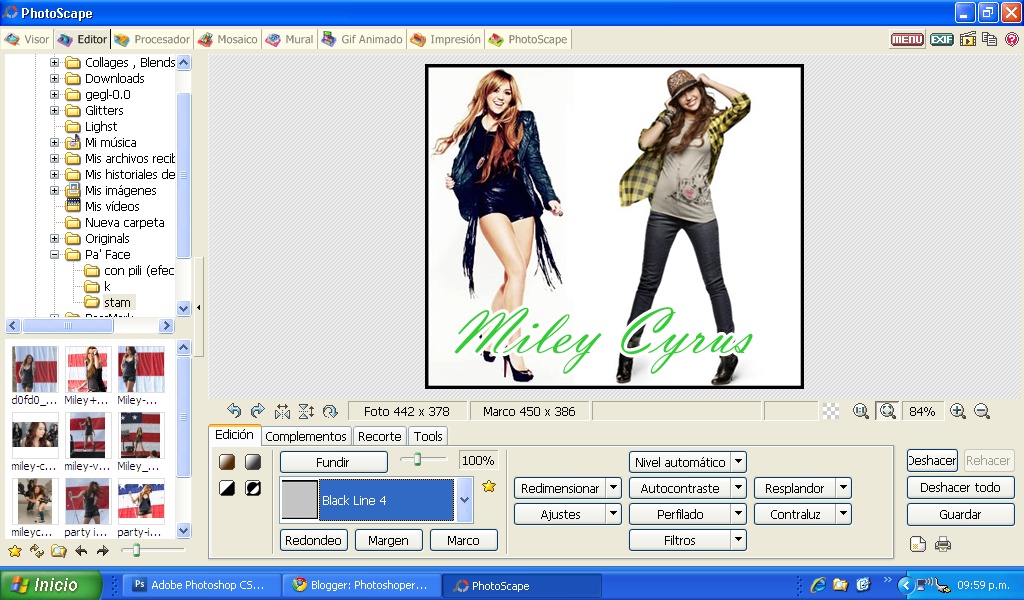Switch to the Recorte tab
The image size is (1024, 600).
[379, 436]
